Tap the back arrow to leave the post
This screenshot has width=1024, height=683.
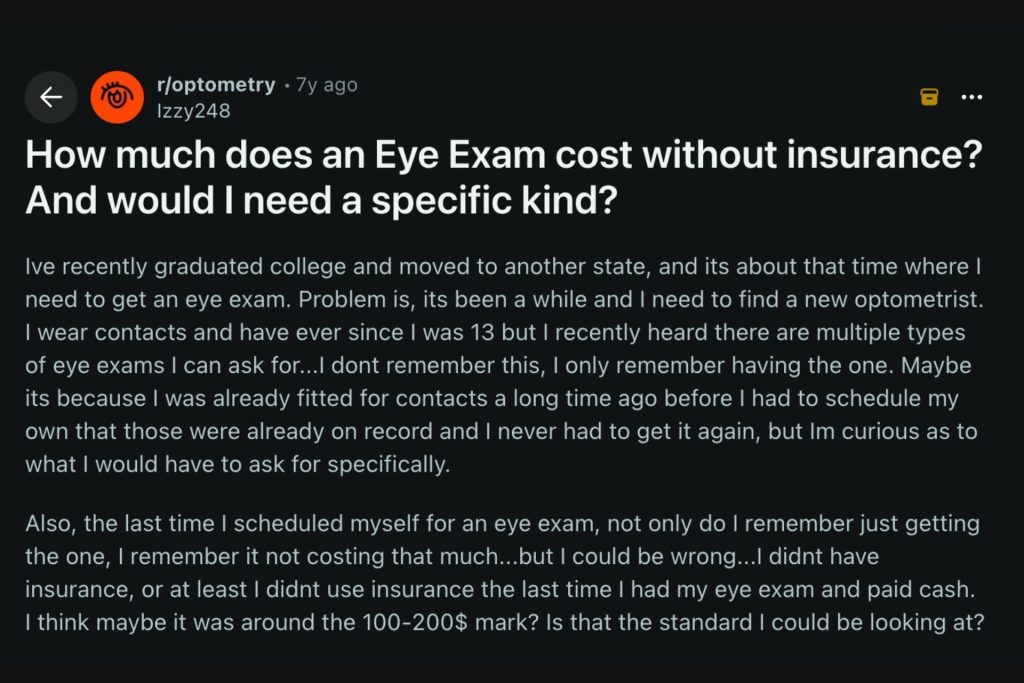click(x=51, y=97)
